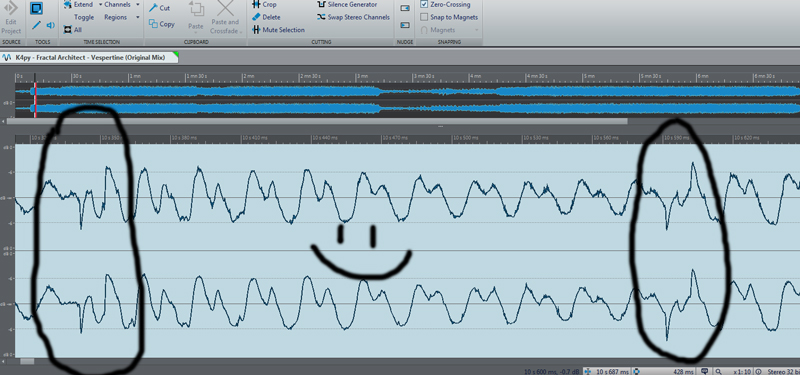Select the time selection tool icon
Screen dimensions: 800x375
point(37,8)
